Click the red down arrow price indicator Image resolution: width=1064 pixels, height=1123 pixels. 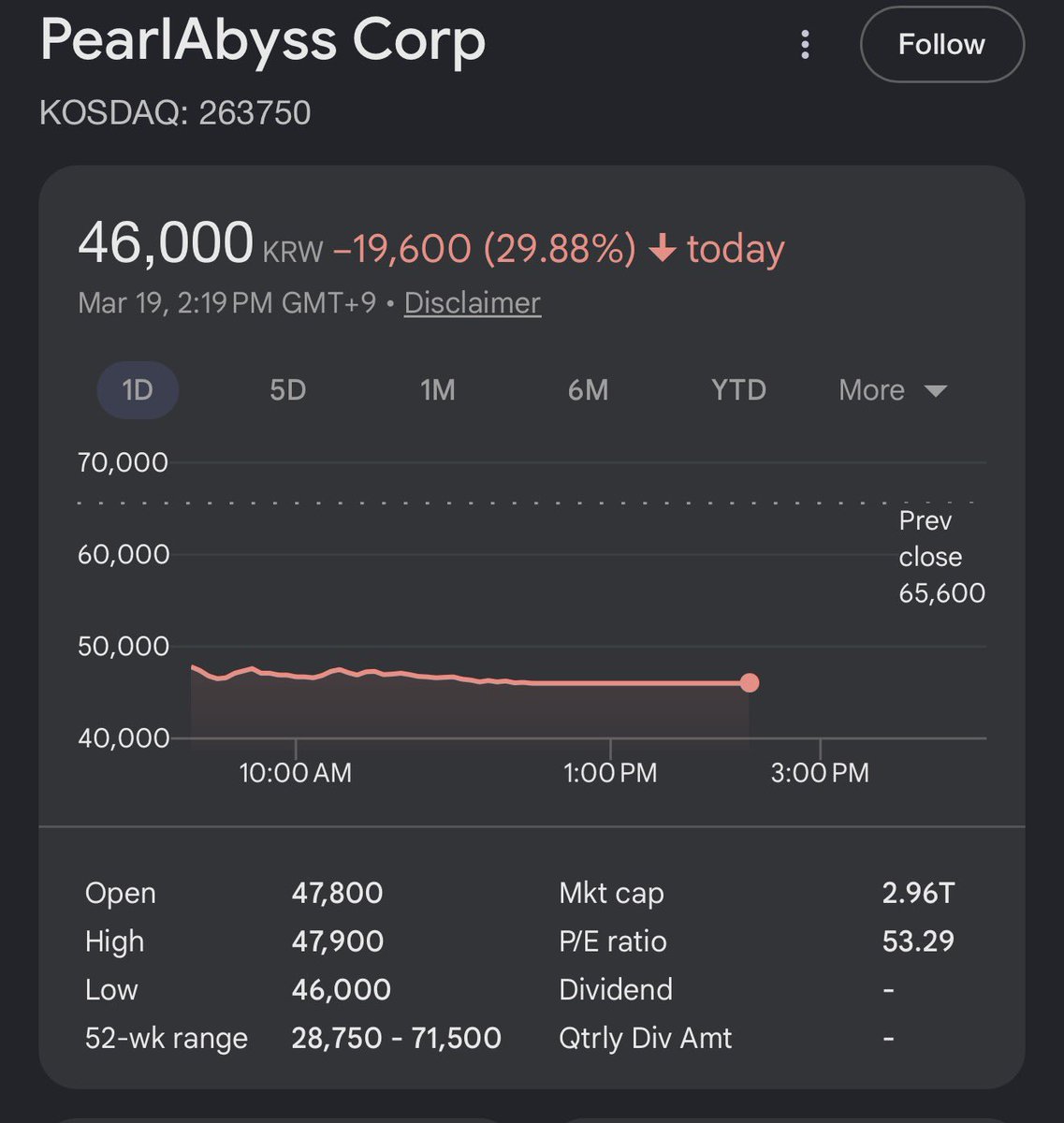coord(663,249)
